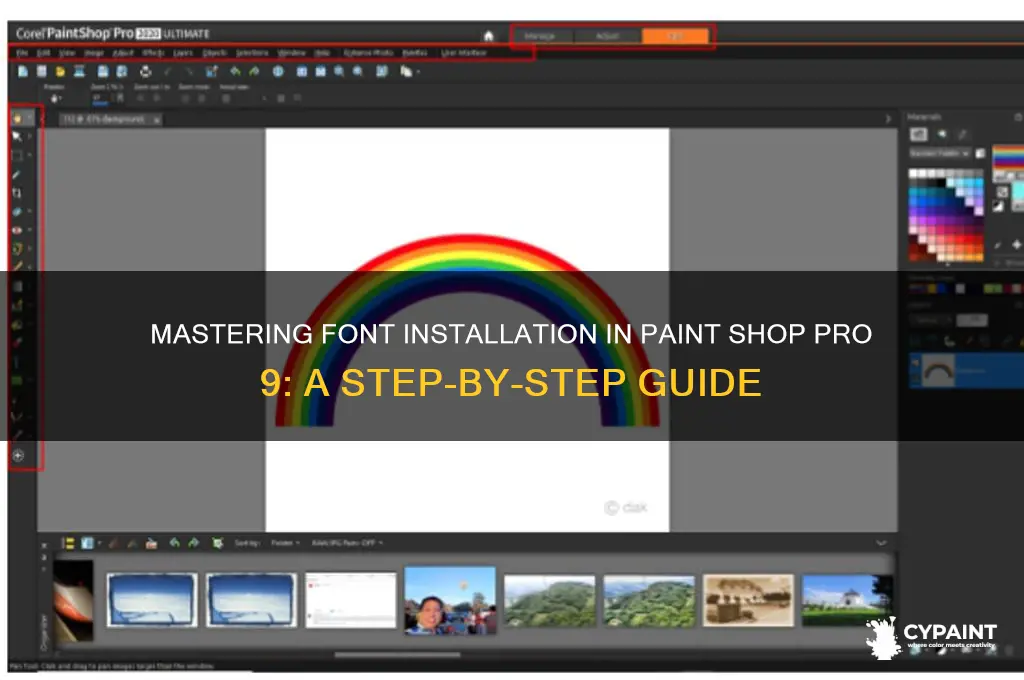Open the Window menu

(291, 52)
